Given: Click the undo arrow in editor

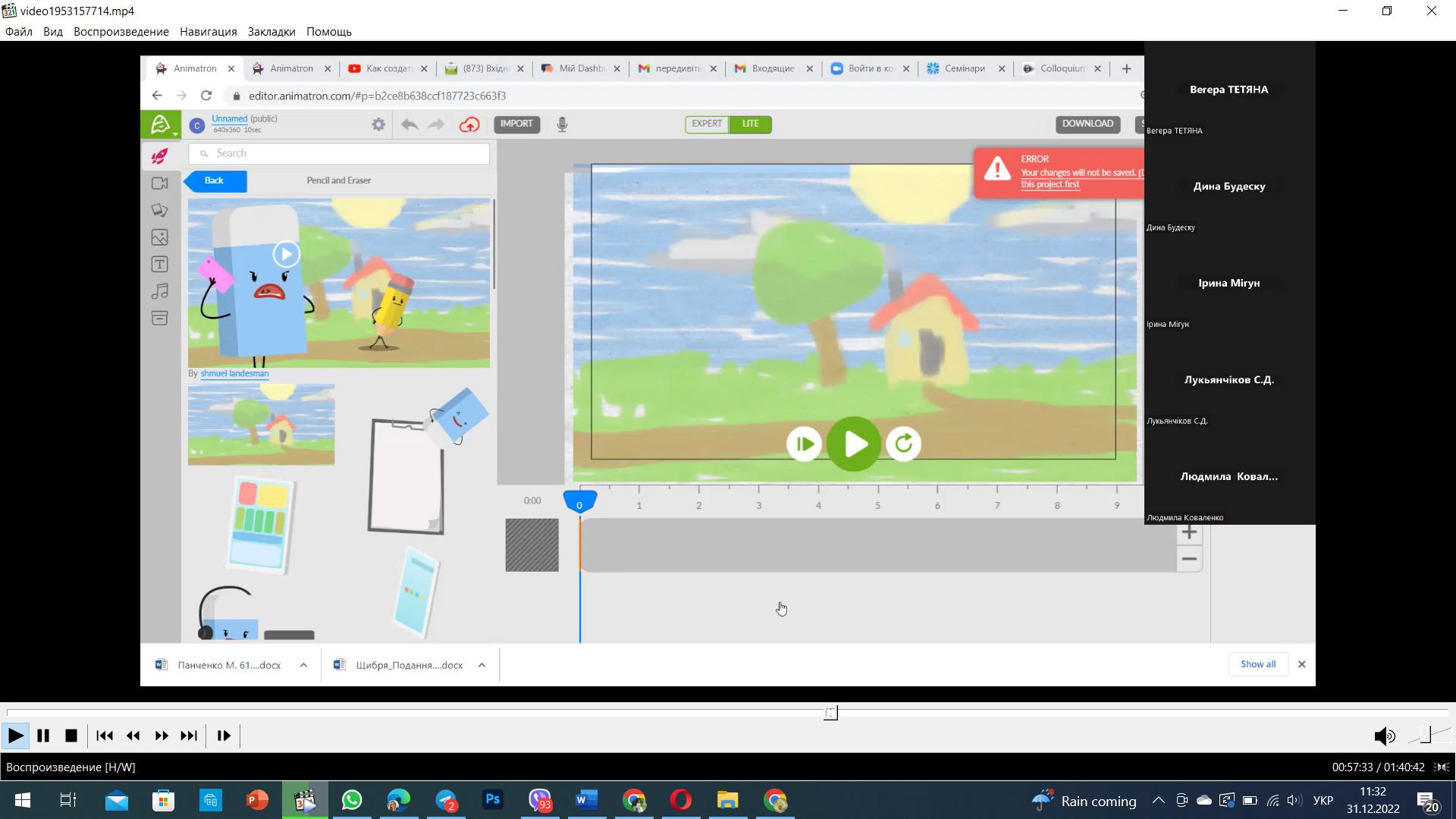Looking at the screenshot, I should [x=409, y=124].
